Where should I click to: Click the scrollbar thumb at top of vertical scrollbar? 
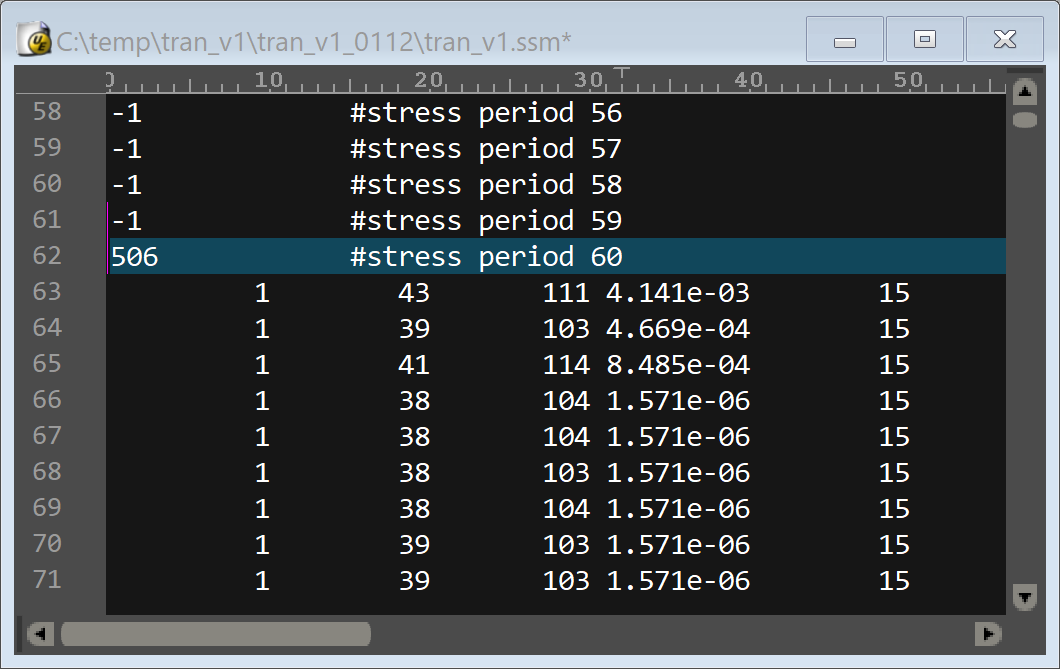tap(1025, 120)
